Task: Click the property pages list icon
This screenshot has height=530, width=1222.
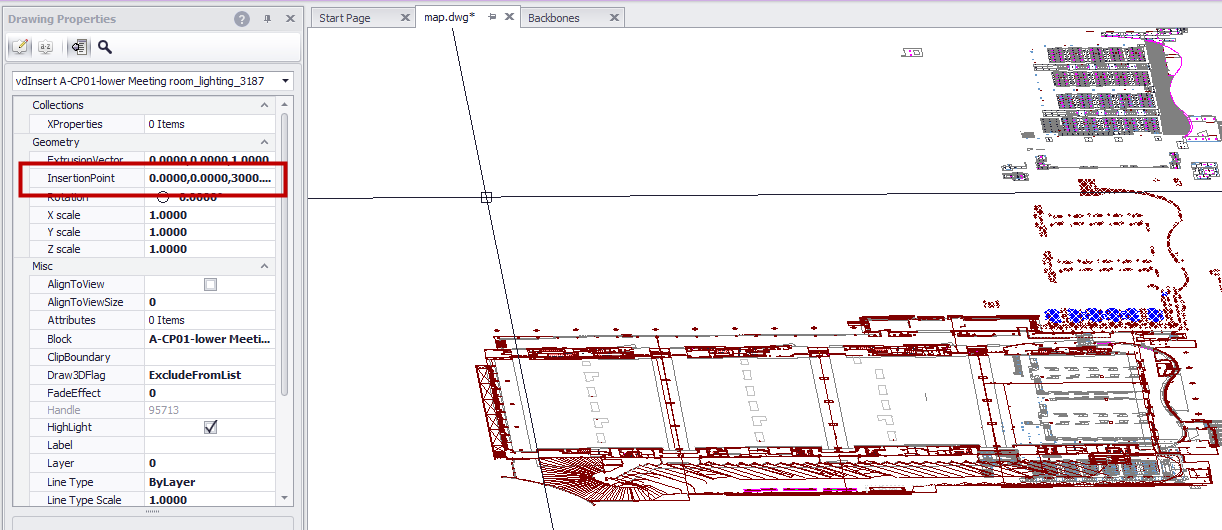Action: point(79,47)
